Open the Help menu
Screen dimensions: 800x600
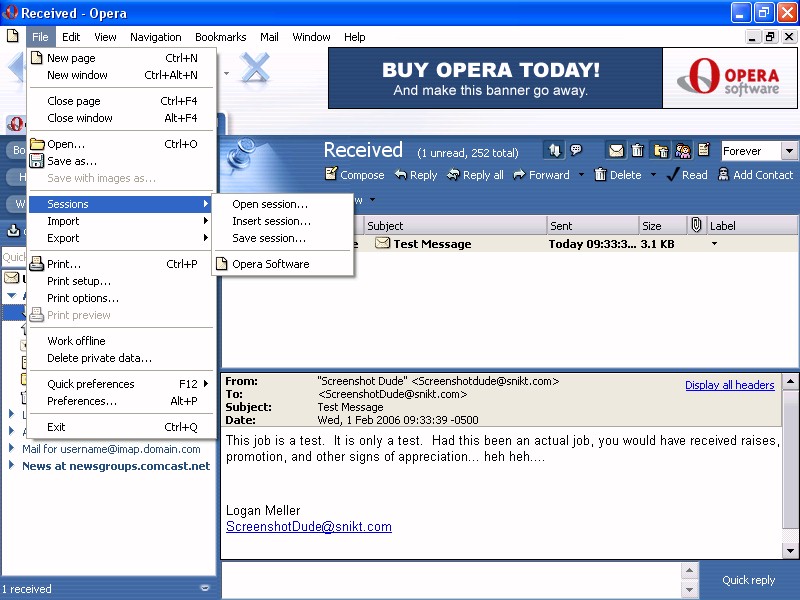[x=354, y=37]
